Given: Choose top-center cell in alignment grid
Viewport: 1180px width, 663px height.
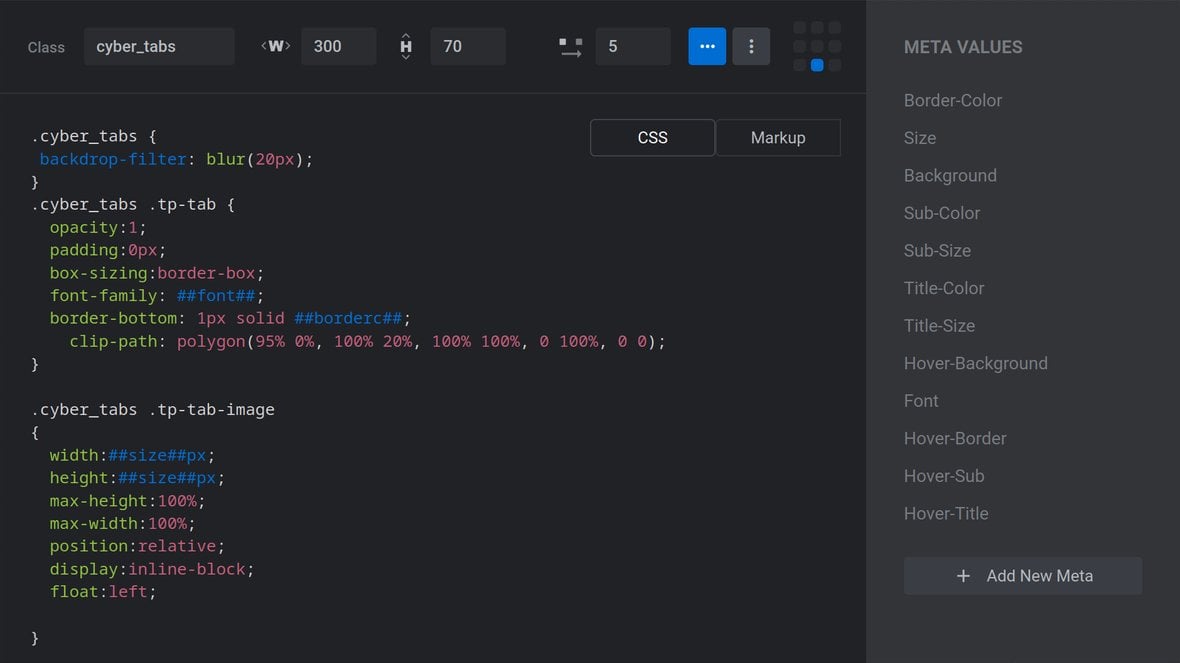Looking at the screenshot, I should click(817, 28).
